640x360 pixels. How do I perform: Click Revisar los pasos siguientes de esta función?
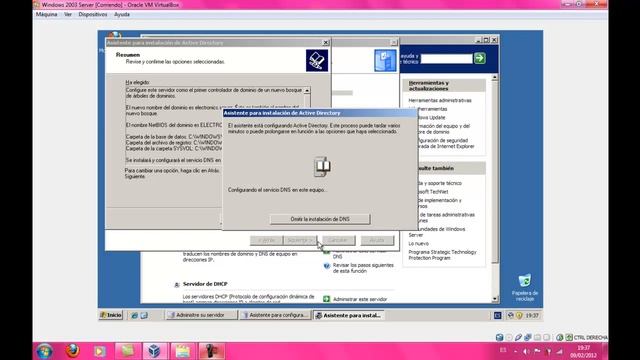pyautogui.click(x=363, y=268)
